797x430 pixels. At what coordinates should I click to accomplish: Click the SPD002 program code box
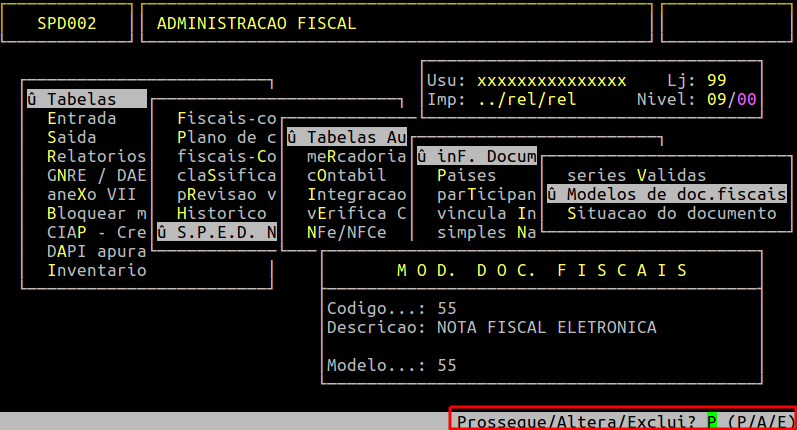(67, 23)
